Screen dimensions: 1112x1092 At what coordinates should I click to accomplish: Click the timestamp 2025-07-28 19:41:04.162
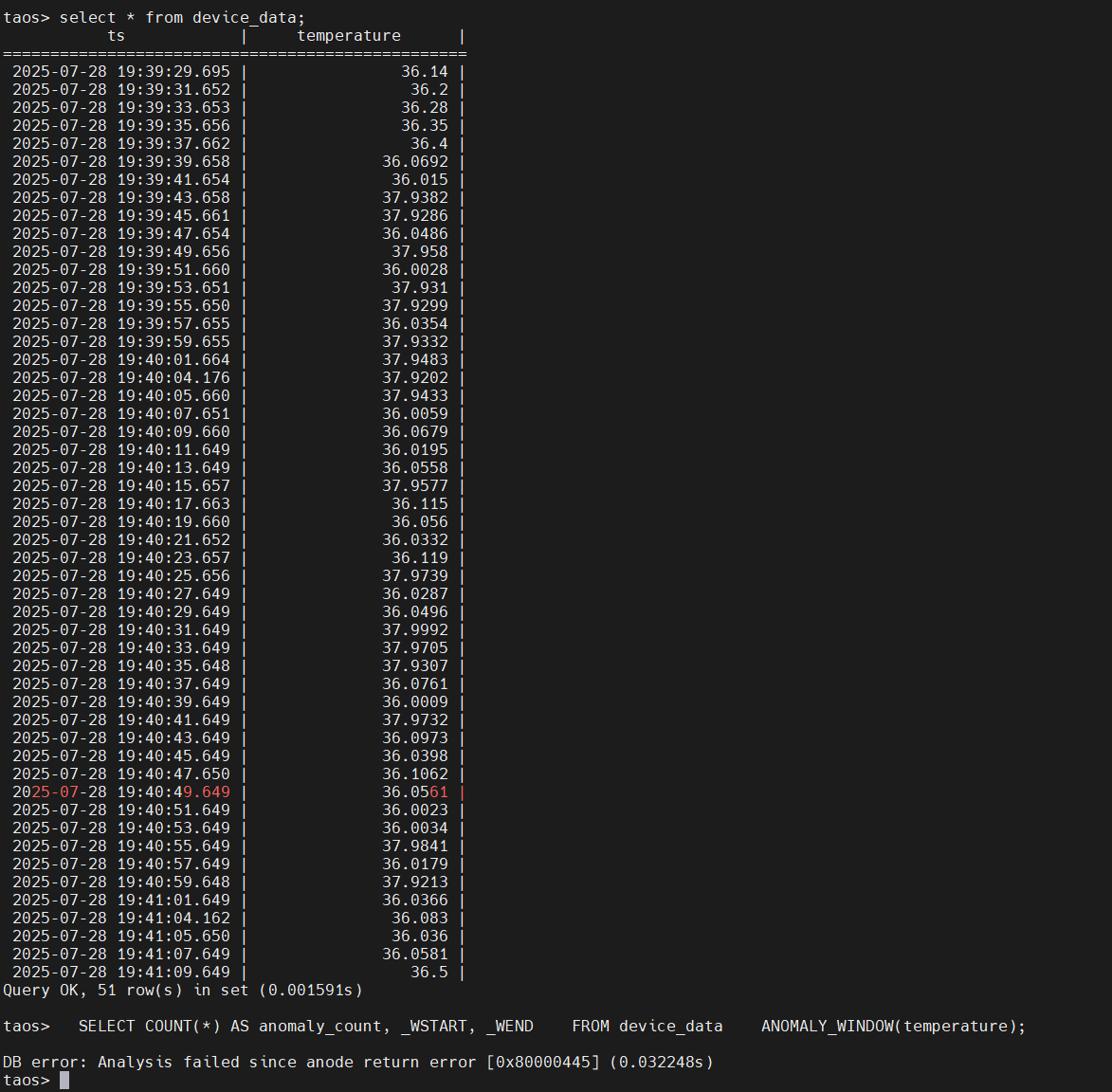[x=120, y=919]
